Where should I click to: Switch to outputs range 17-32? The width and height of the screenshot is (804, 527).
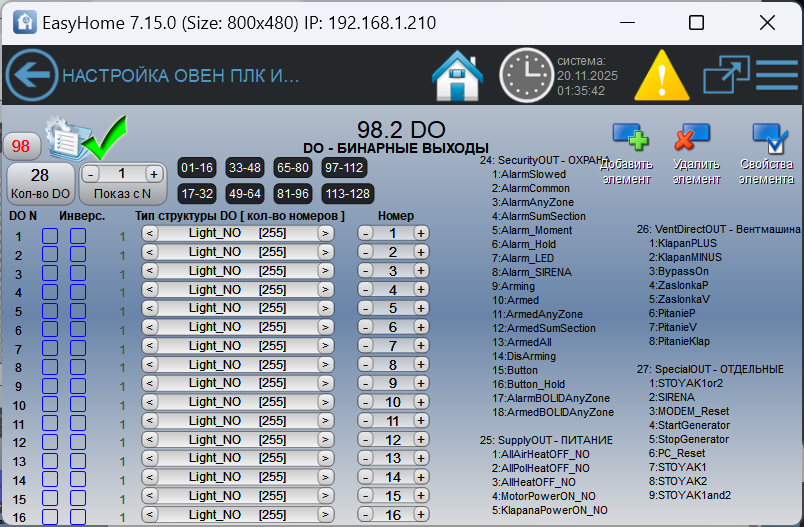[196, 193]
